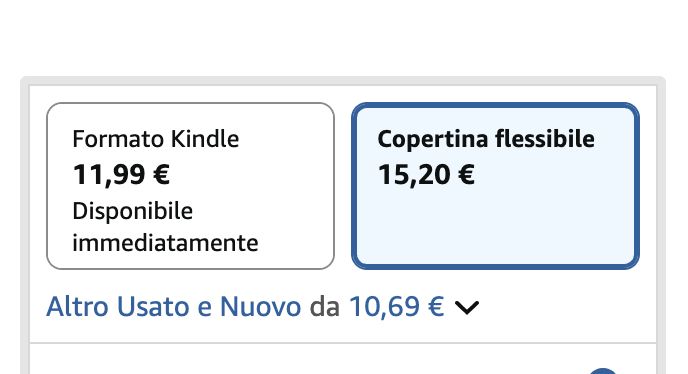This screenshot has width=688, height=374.
Task: Expand Altro Usato e Nuovo offers
Action: tap(262, 306)
